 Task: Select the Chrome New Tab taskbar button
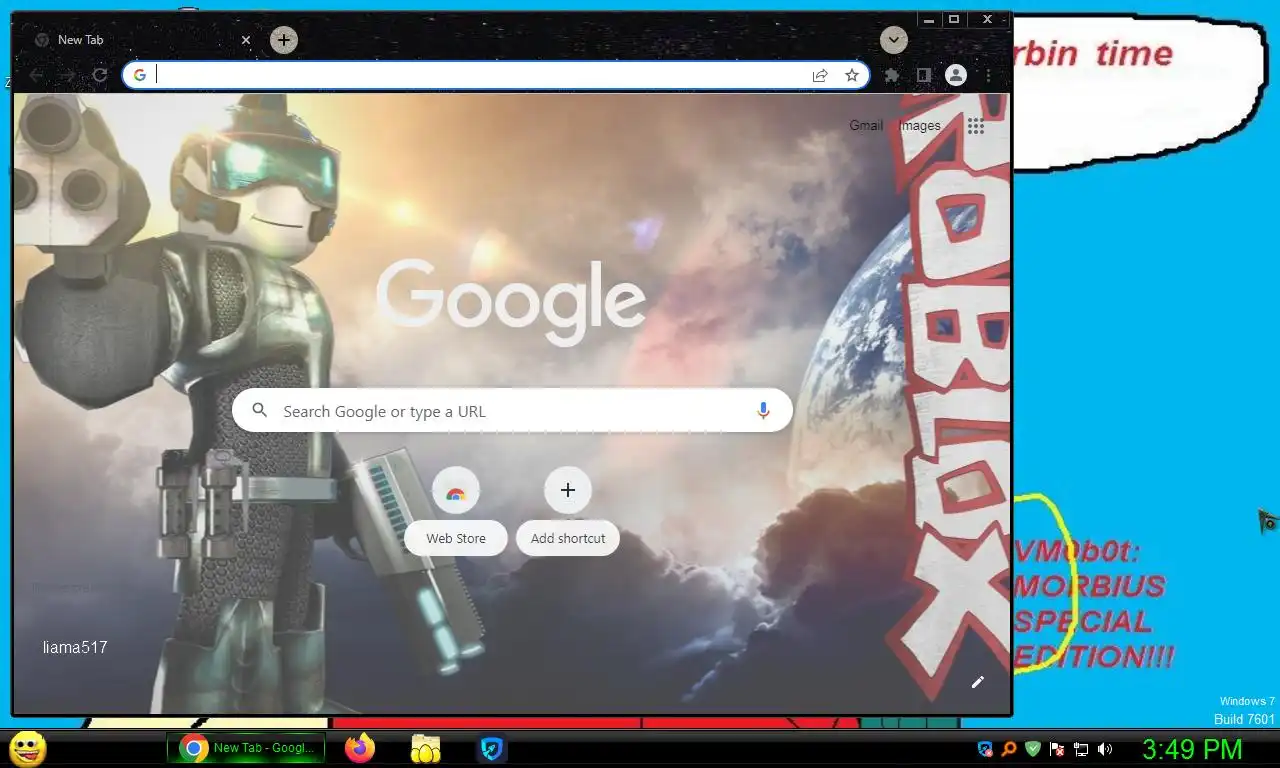pos(248,748)
